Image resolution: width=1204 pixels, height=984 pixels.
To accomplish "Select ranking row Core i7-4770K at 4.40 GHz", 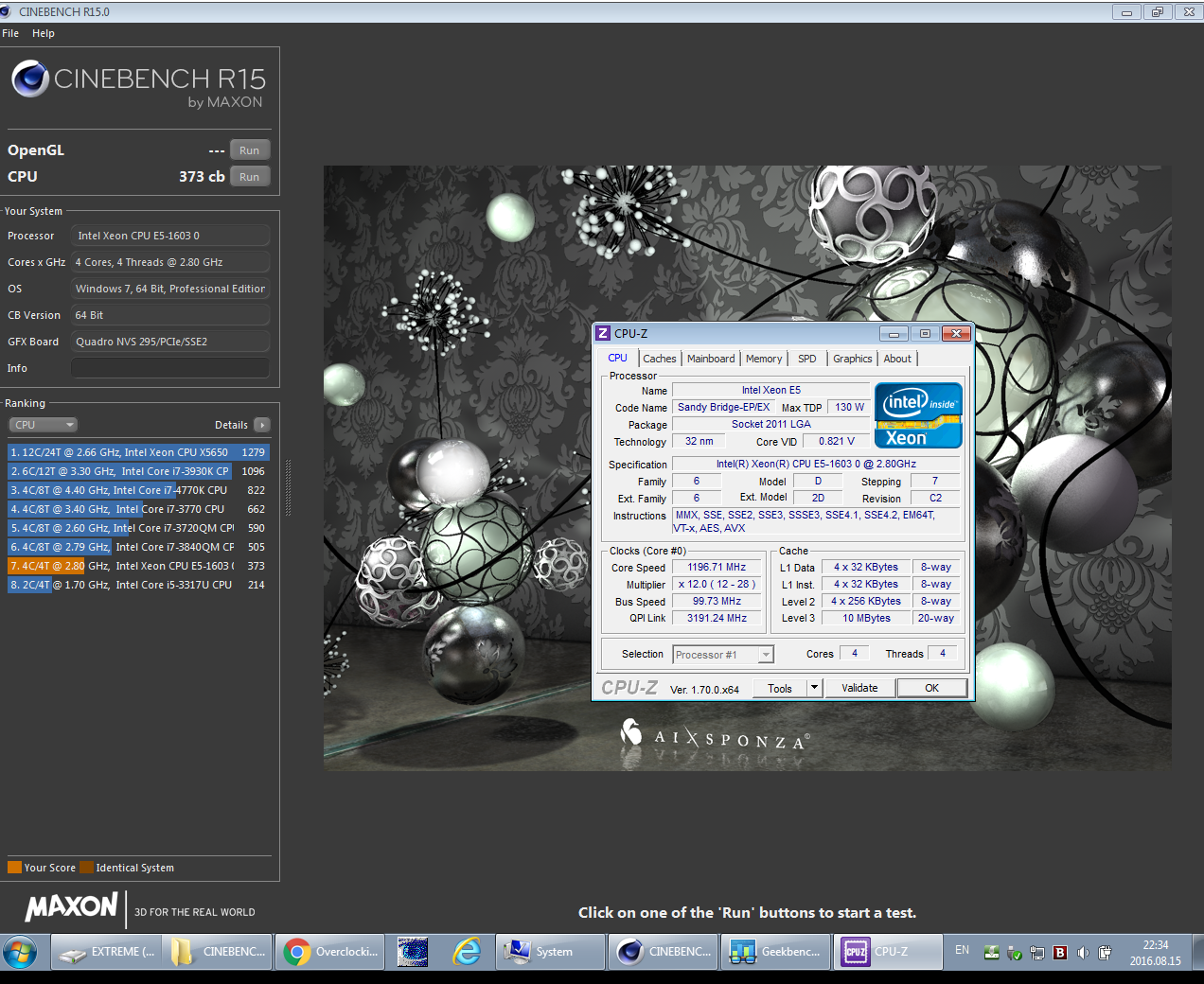I will 138,490.
